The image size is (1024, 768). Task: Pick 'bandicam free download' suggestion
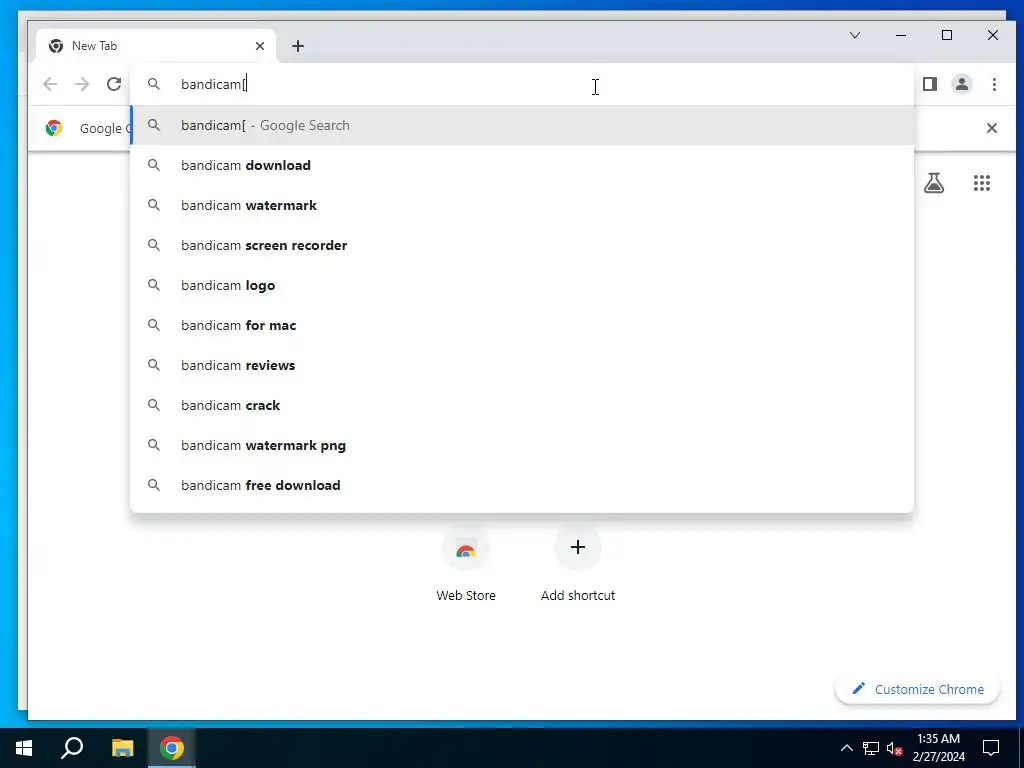(522, 485)
